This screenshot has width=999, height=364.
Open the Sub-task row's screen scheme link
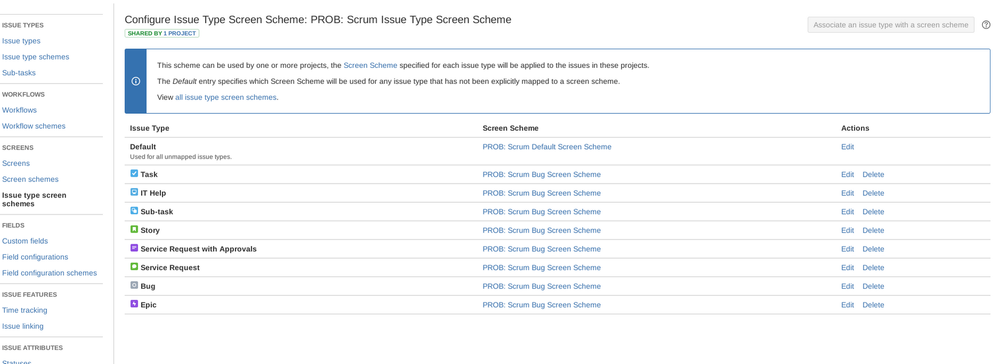tap(542, 212)
